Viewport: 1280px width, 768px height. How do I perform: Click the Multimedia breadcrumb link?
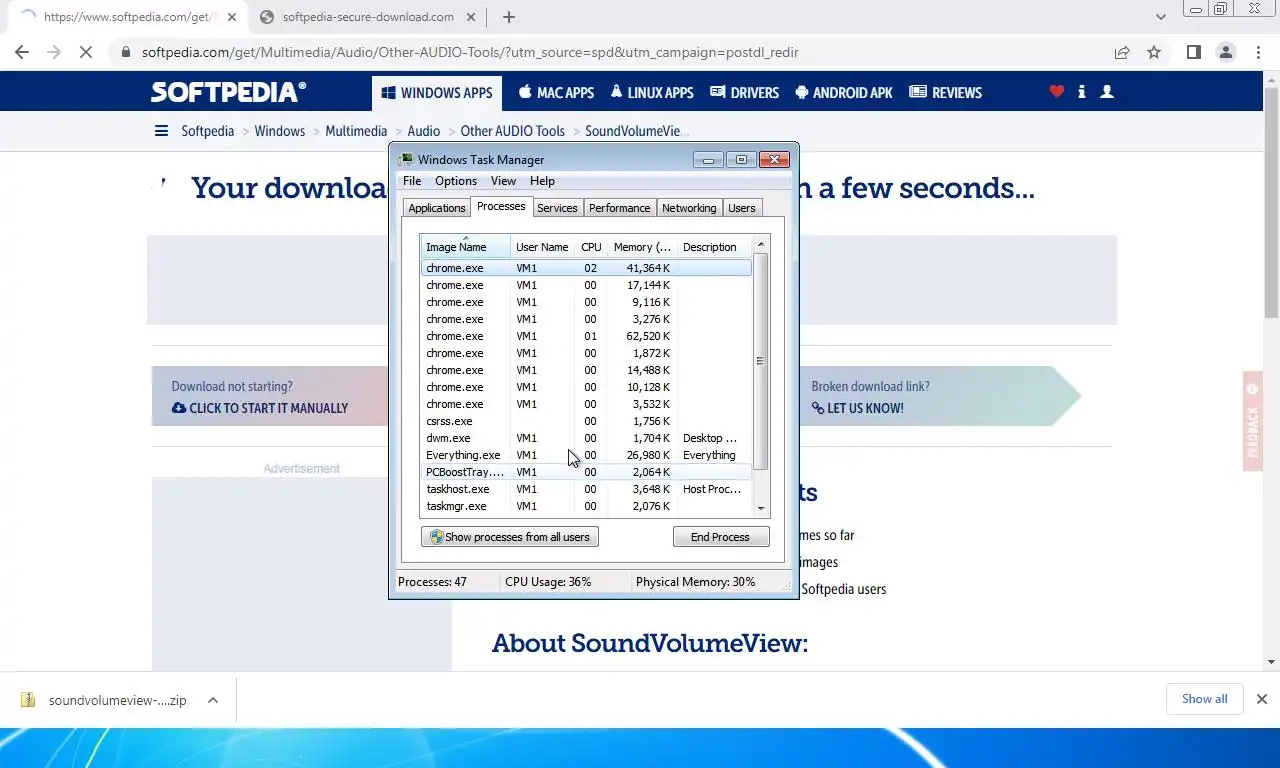[x=356, y=131]
